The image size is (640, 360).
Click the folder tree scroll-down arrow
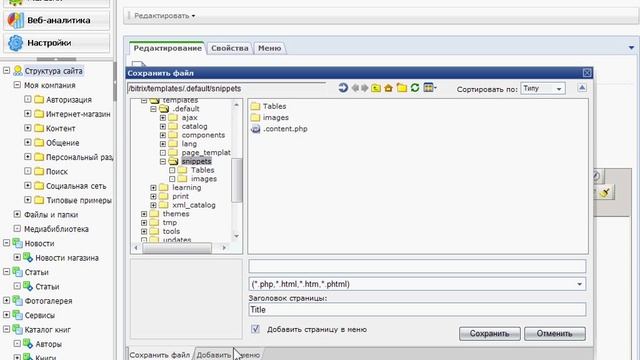pos(236,236)
